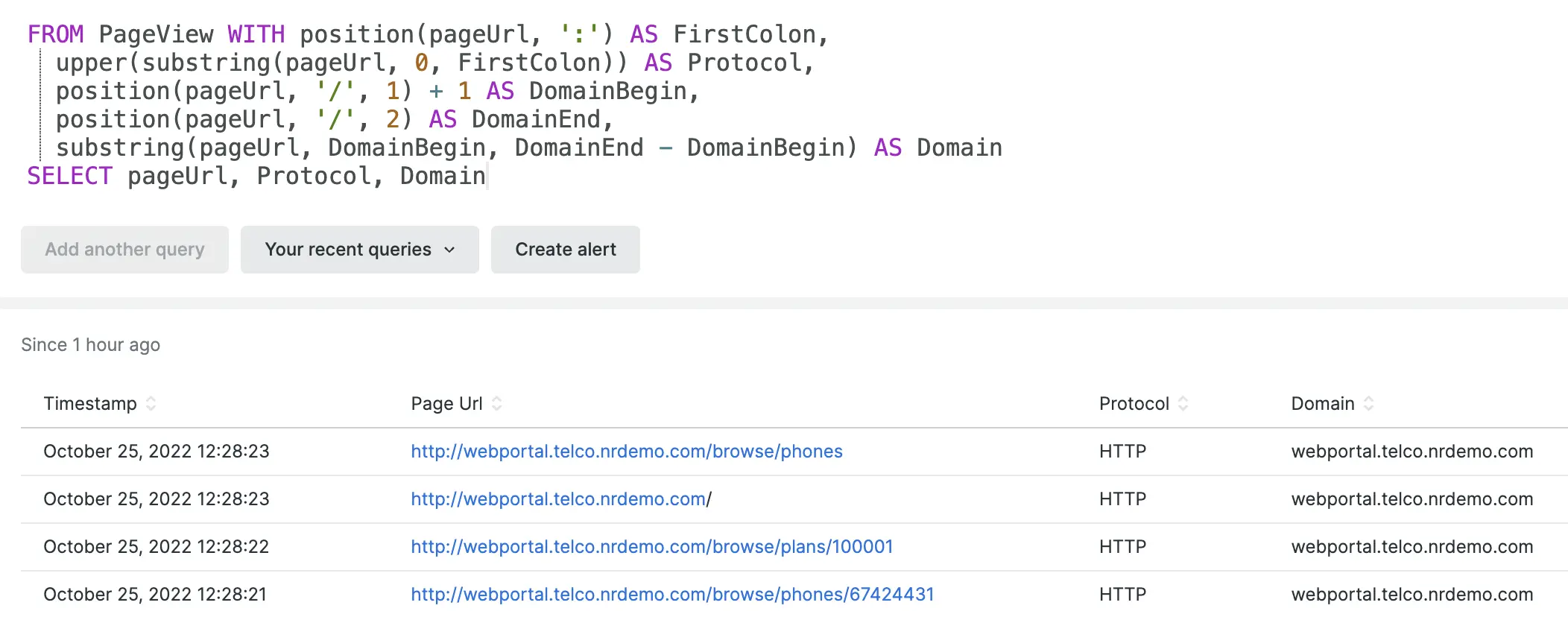
Task: Click Domain cell in the 12:28:22 row
Action: pyautogui.click(x=1412, y=547)
